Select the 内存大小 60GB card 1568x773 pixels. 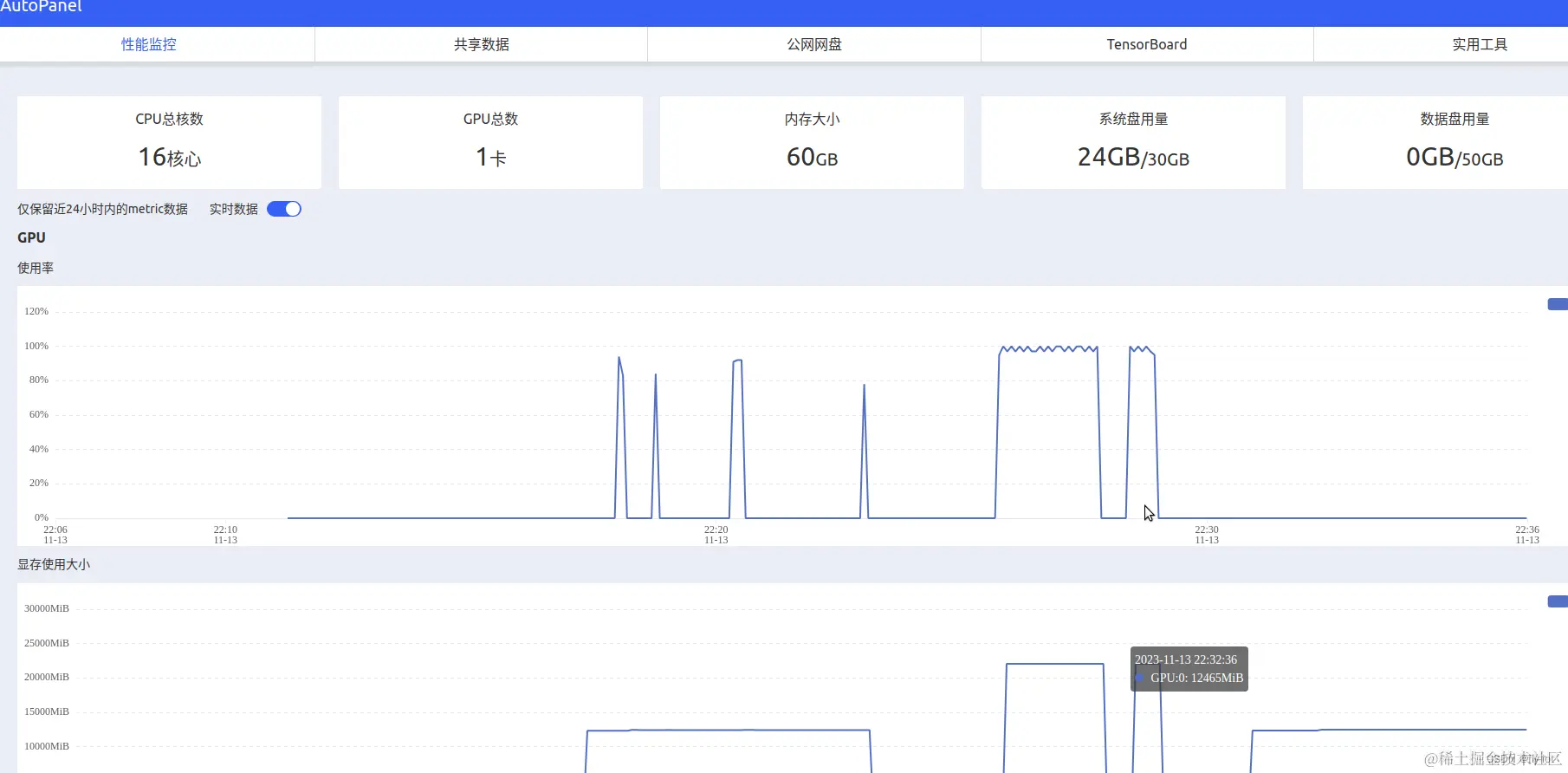812,142
